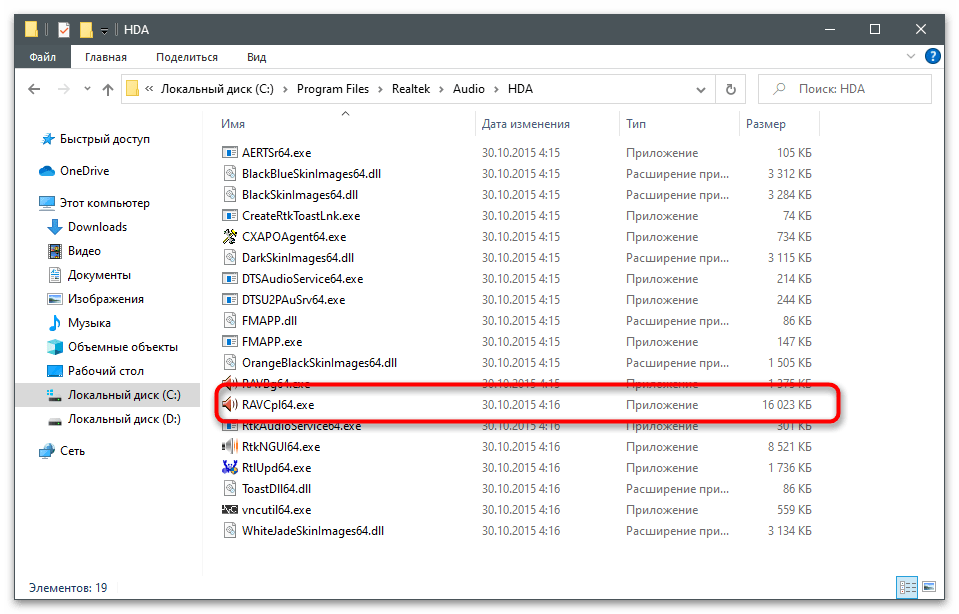Navigate to Realtek in breadcrumb

click(410, 89)
